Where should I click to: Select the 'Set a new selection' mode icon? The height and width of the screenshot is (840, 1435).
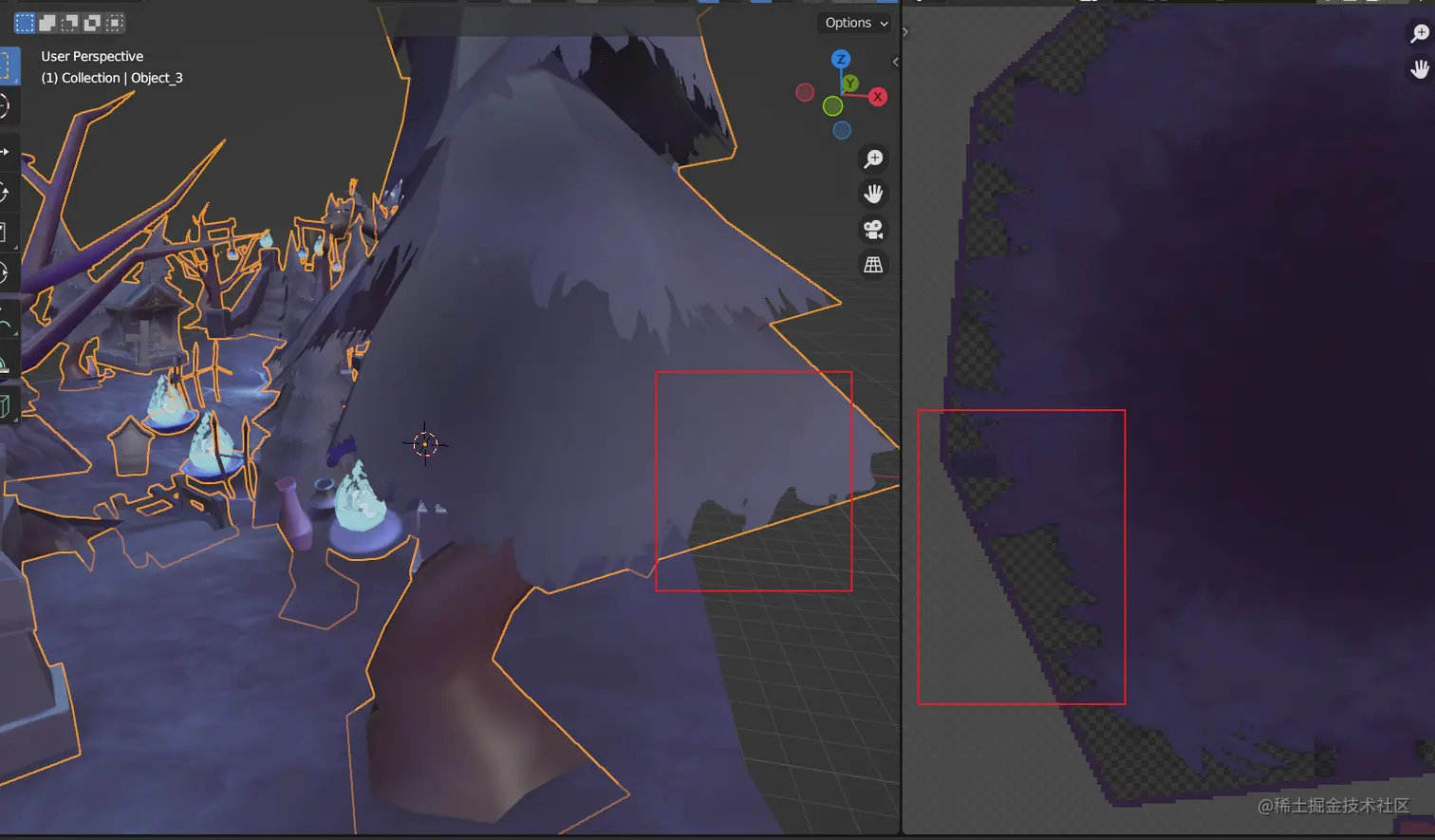pyautogui.click(x=25, y=23)
